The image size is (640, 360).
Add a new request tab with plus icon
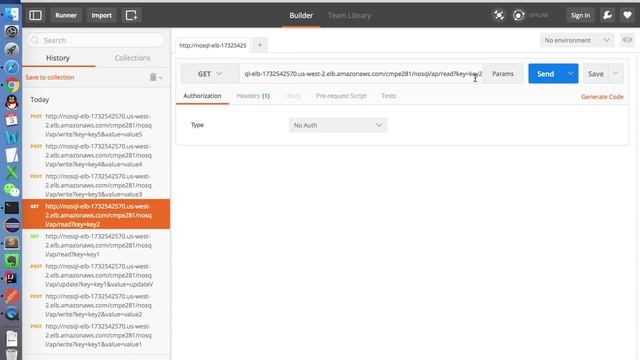pyautogui.click(x=260, y=45)
